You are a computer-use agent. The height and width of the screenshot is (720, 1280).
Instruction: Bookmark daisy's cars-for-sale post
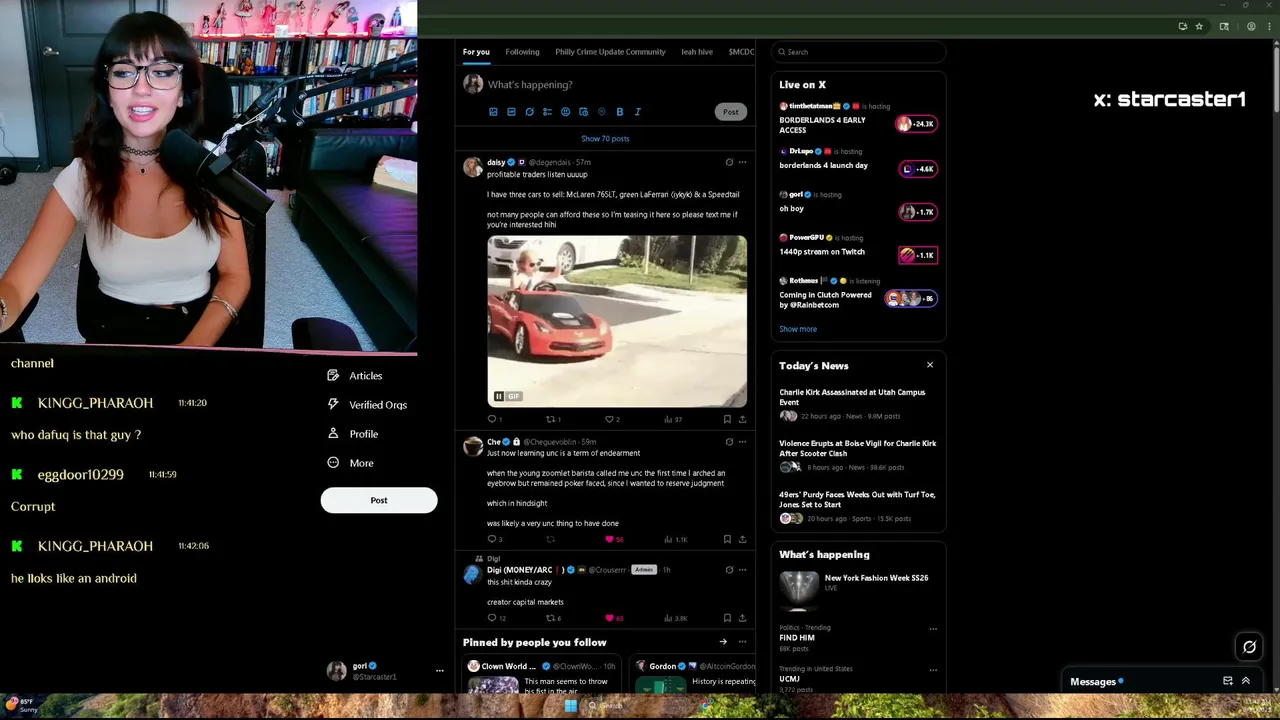pos(727,419)
